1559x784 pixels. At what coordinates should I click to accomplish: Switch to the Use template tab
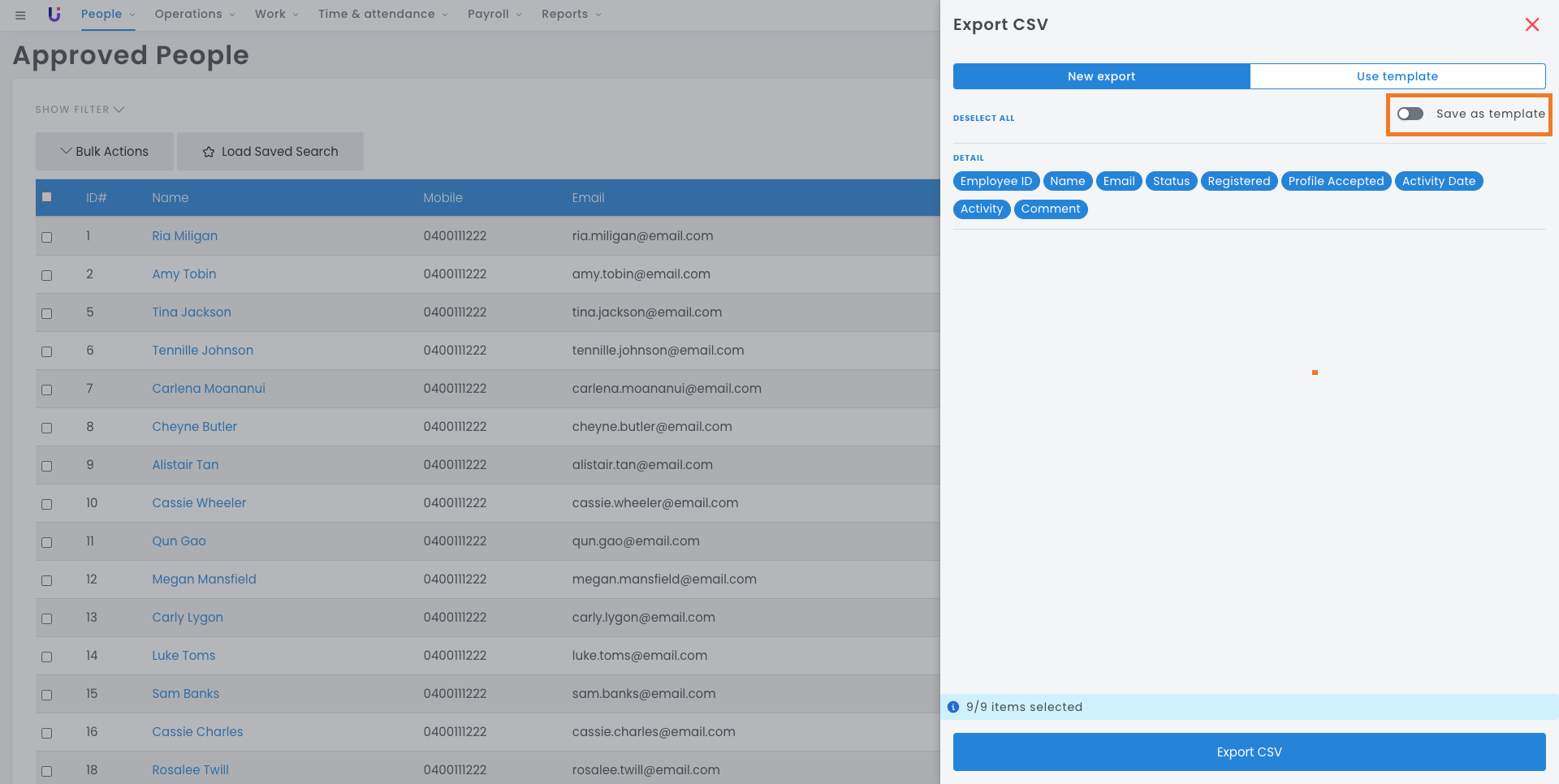pos(1397,76)
